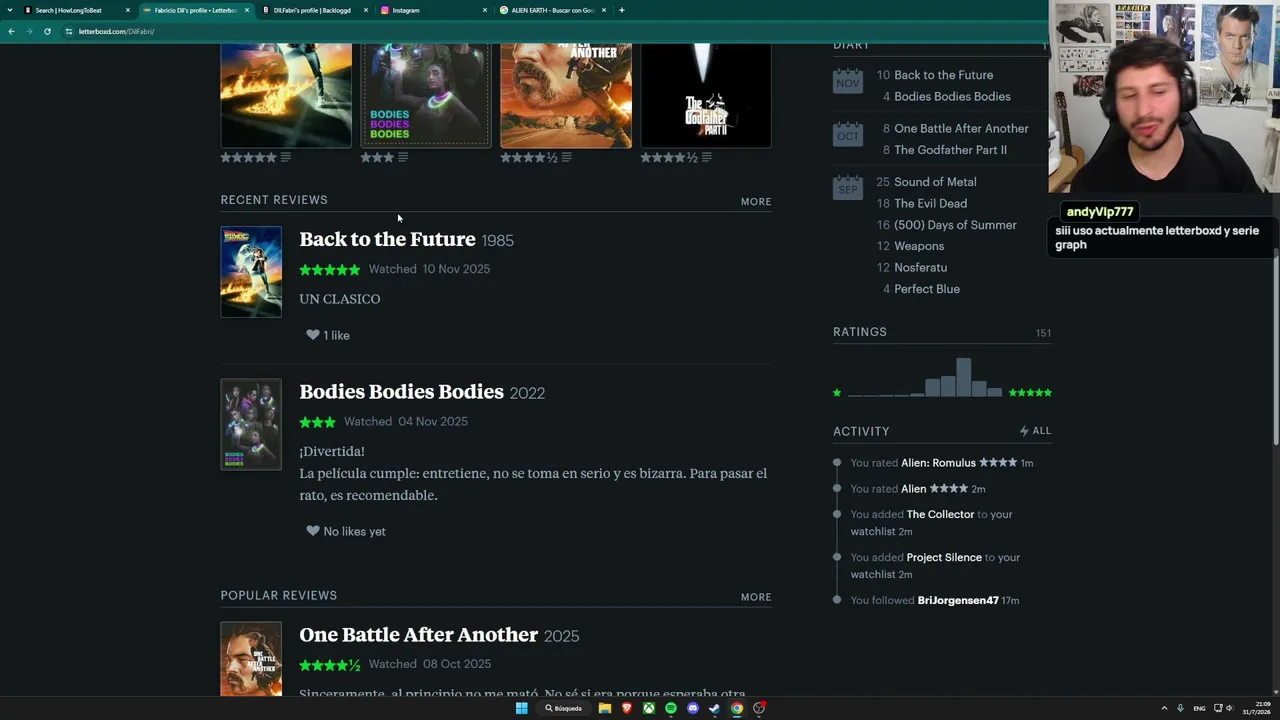Open Project Silence in activity feed
This screenshot has height=720, width=1280.
pyautogui.click(x=944, y=557)
